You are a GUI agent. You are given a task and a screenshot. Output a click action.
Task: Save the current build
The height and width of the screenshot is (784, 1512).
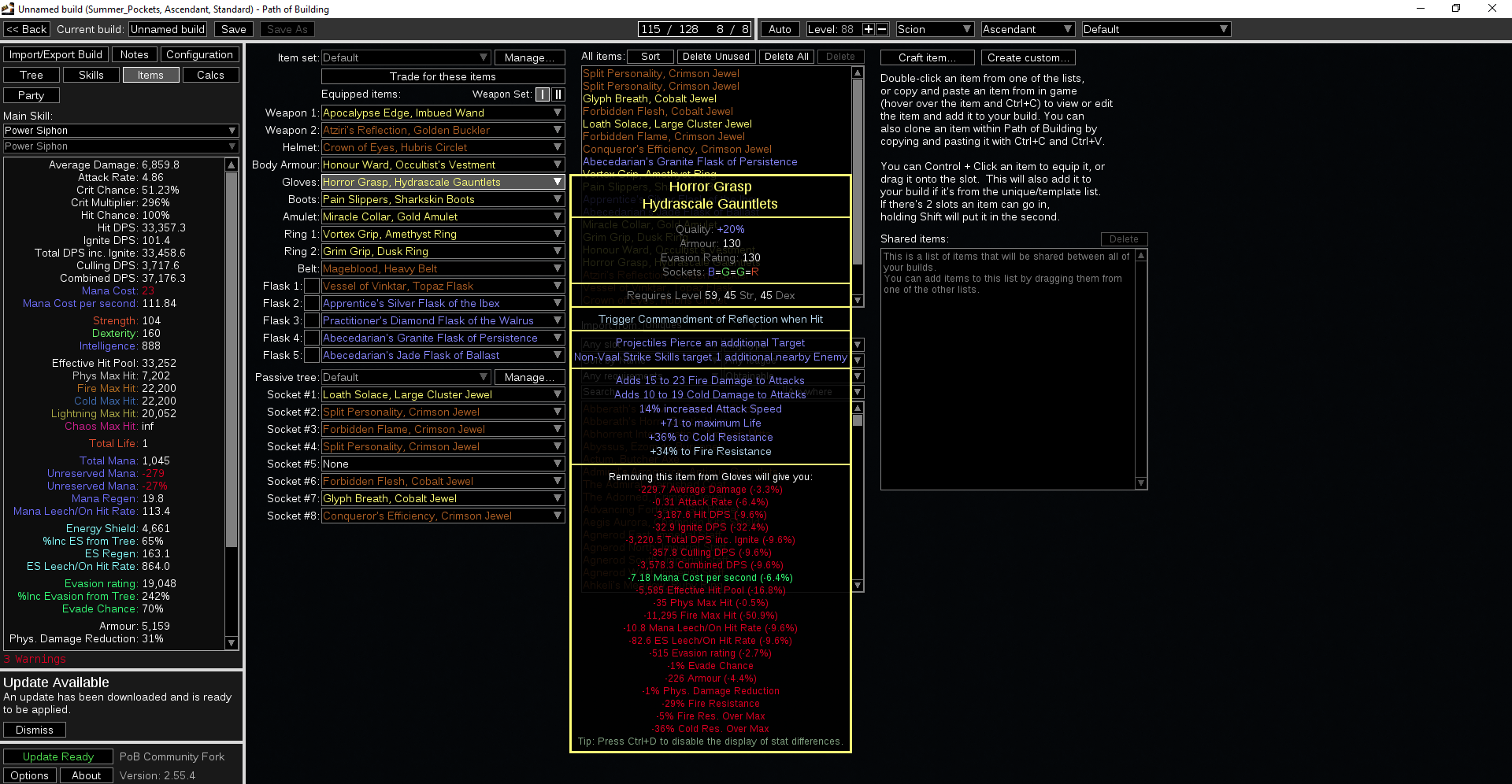234,29
